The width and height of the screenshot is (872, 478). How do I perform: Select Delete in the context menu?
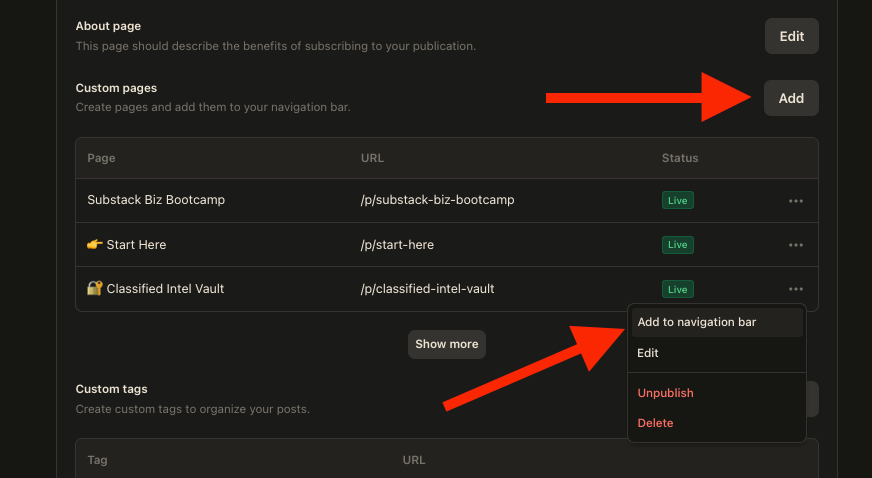coord(717,423)
